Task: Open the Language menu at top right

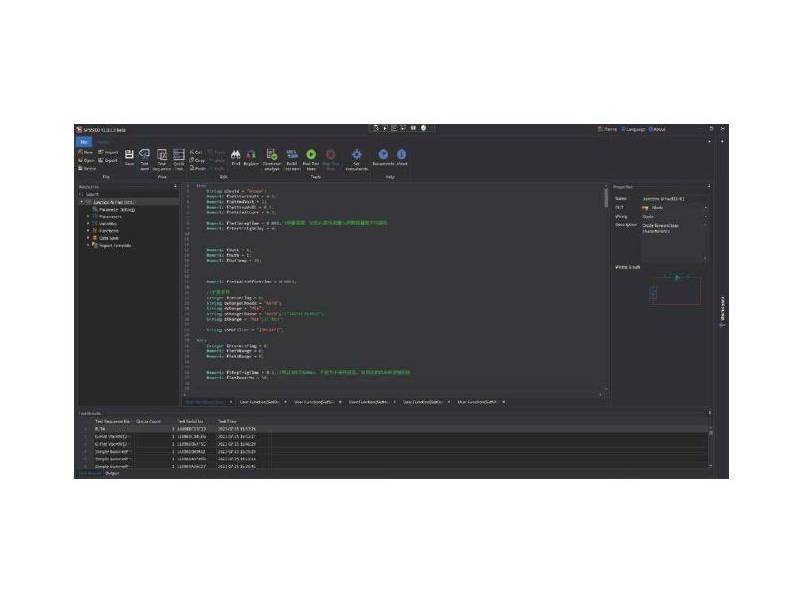Action: click(x=633, y=128)
